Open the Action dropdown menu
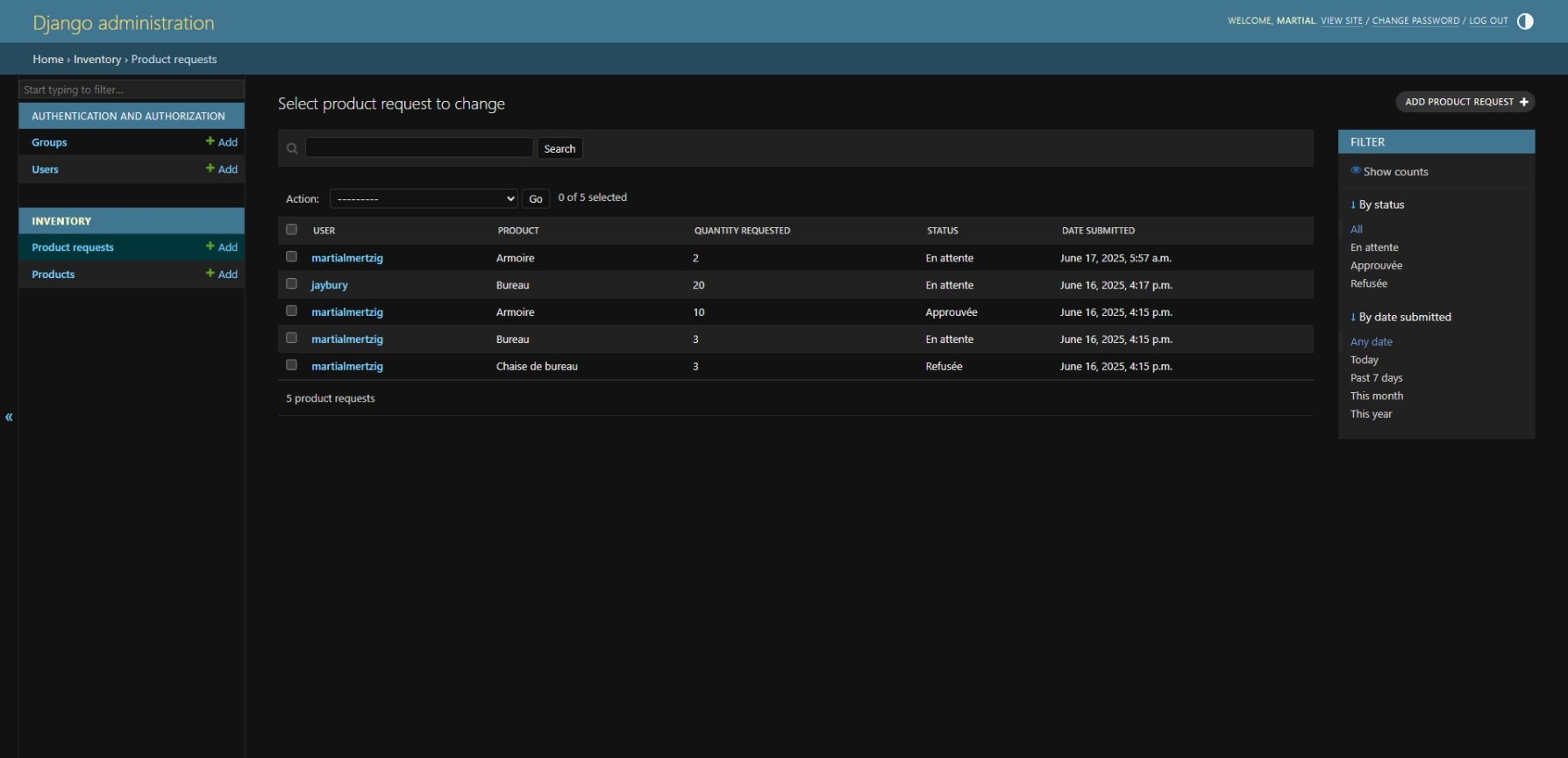The width and height of the screenshot is (1568, 758). tap(424, 199)
